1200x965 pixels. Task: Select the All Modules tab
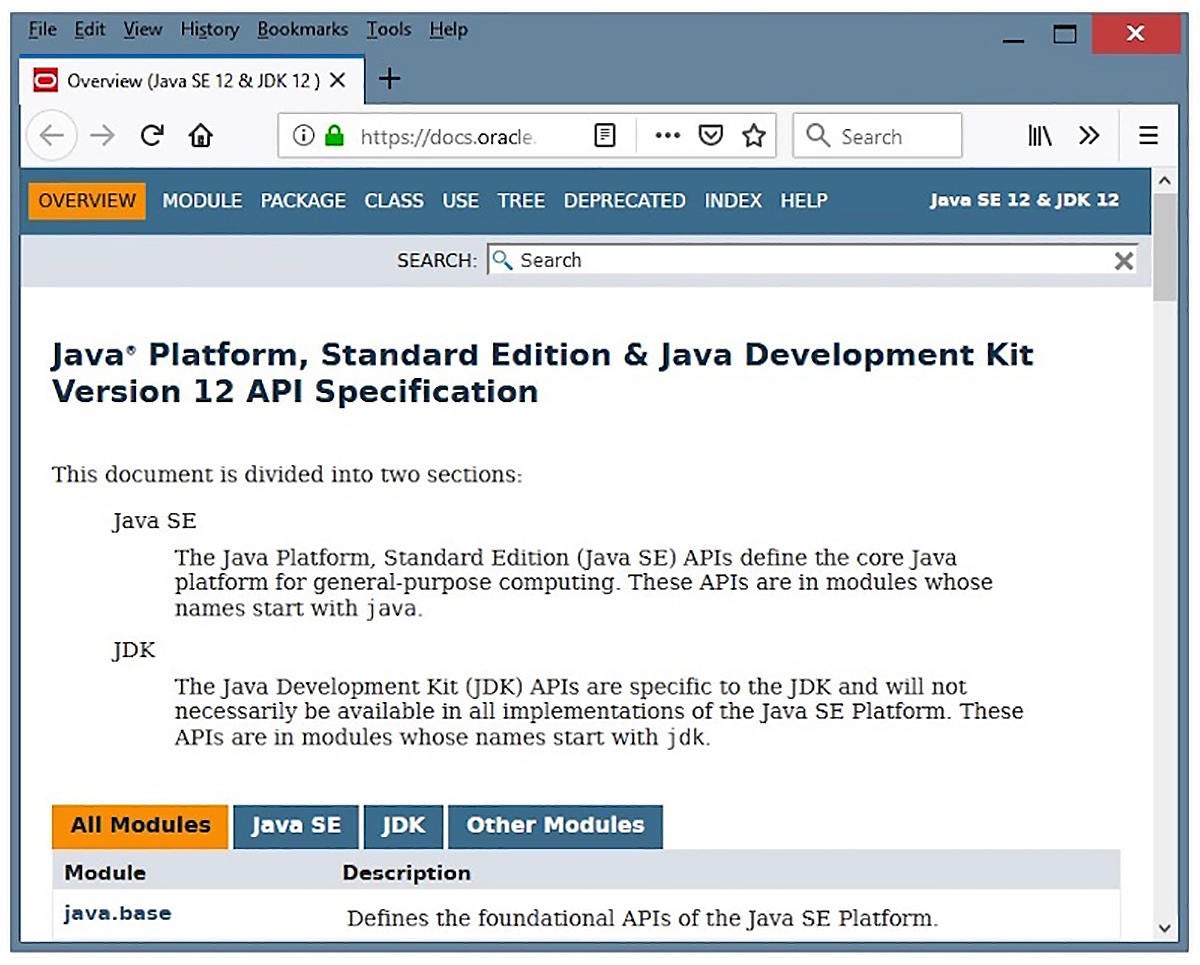pyautogui.click(x=140, y=826)
